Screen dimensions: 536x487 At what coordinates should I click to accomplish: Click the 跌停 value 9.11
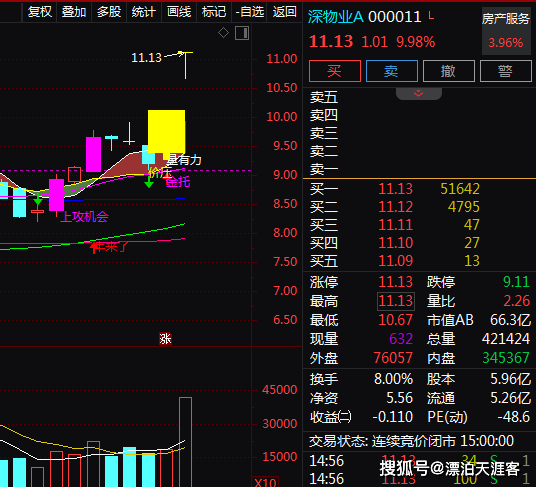point(516,282)
